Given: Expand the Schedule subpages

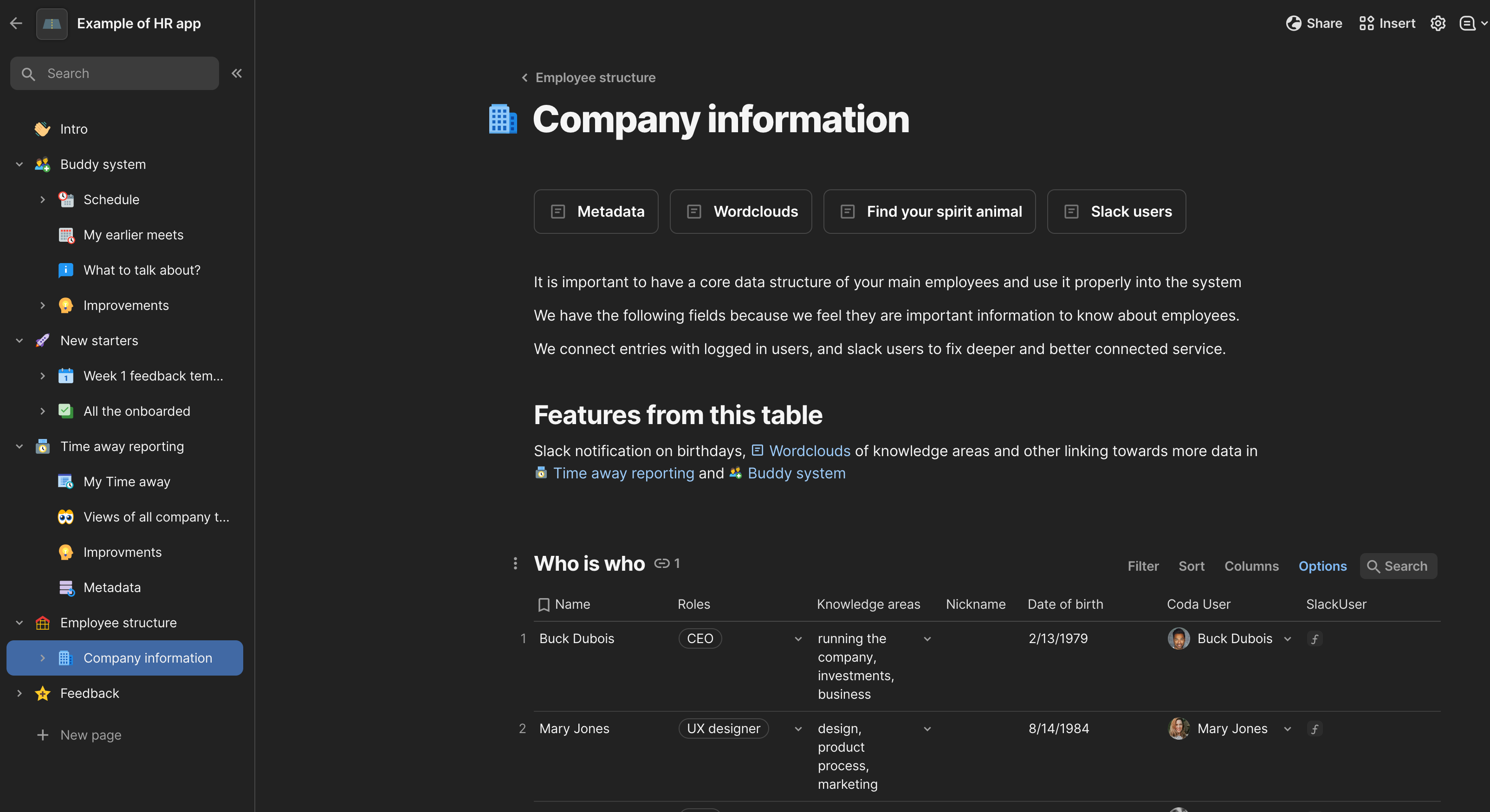Looking at the screenshot, I should (x=42, y=200).
